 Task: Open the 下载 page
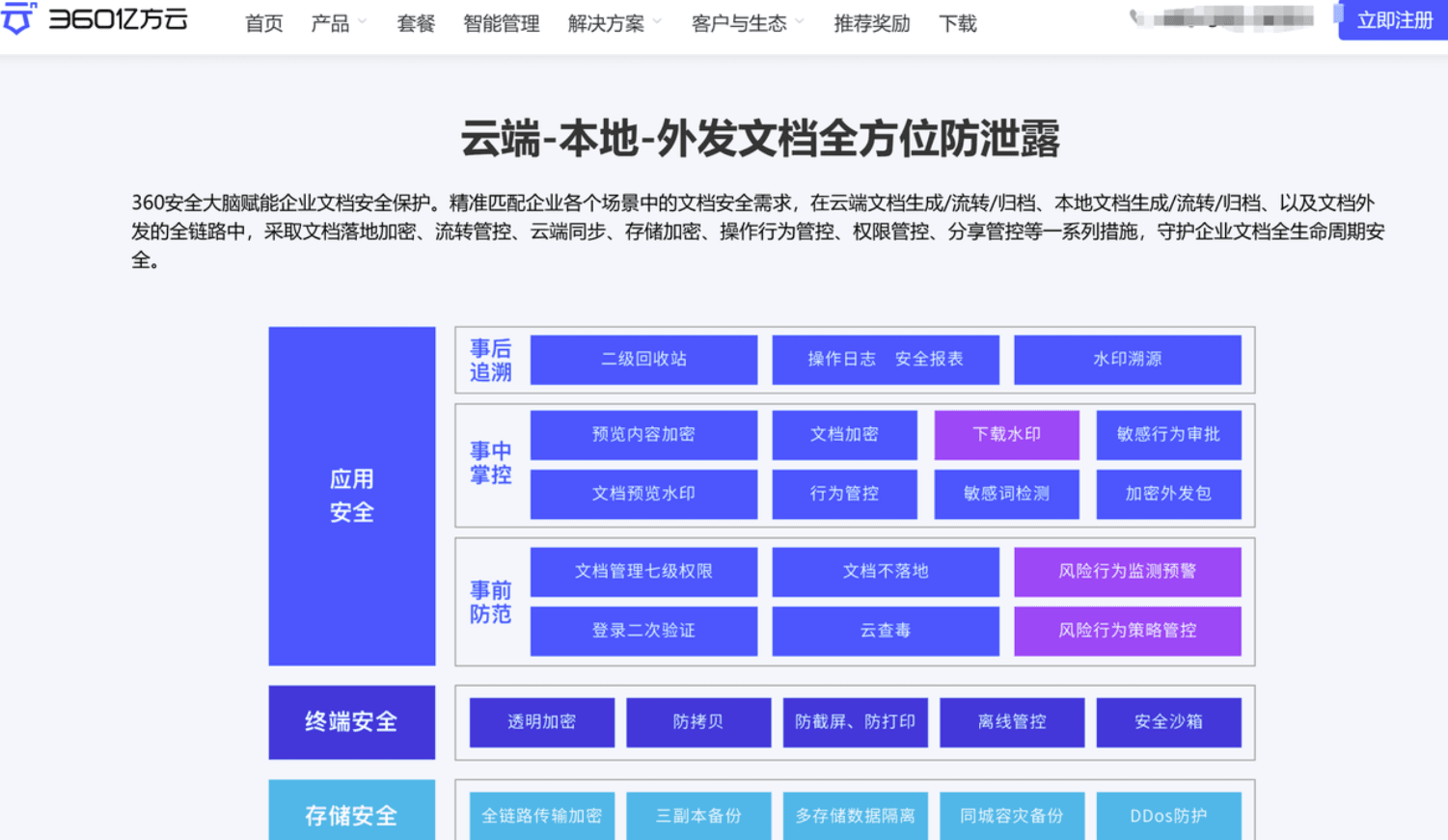[958, 23]
